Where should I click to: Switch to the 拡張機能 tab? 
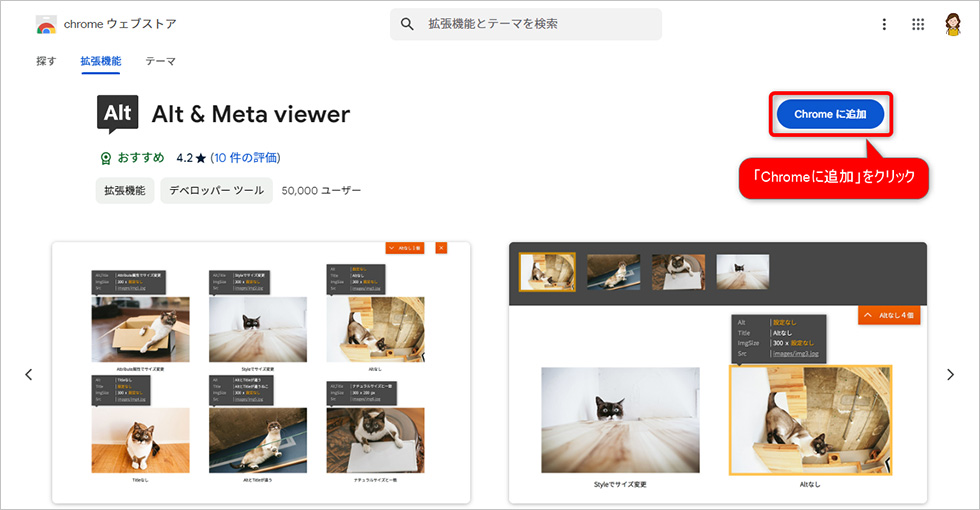coord(101,61)
